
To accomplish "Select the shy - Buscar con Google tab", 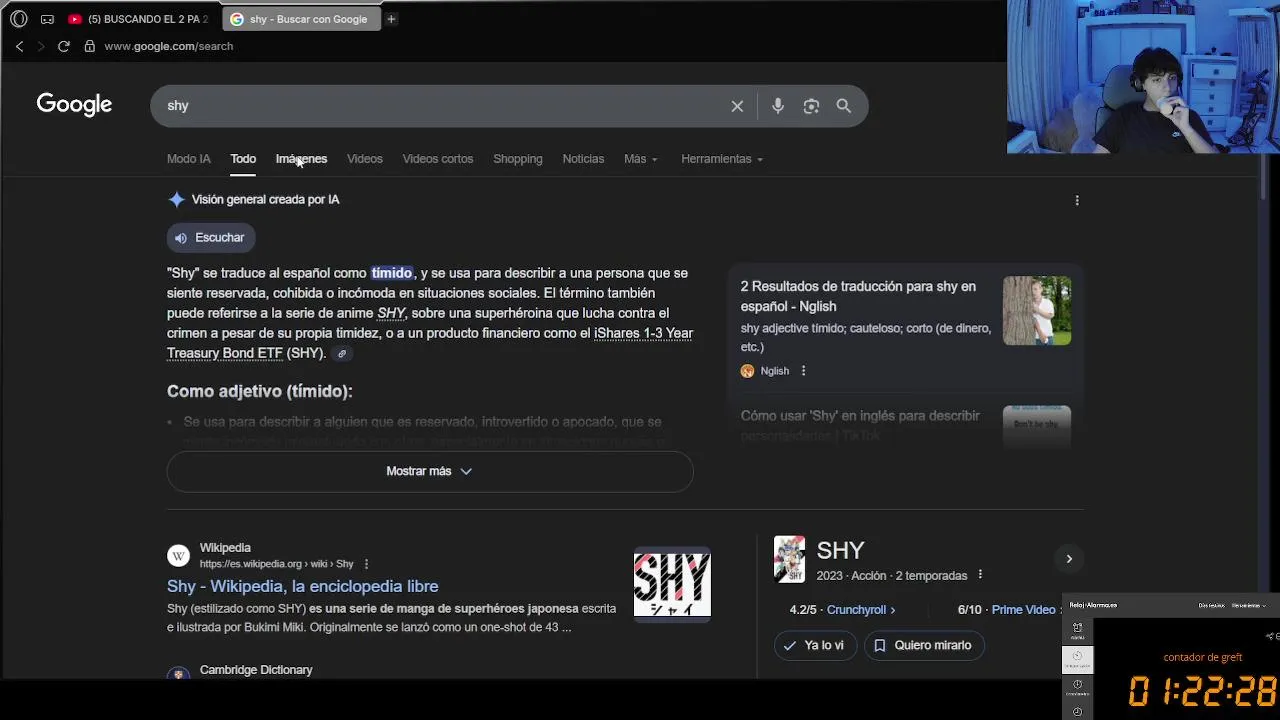I will pyautogui.click(x=300, y=19).
